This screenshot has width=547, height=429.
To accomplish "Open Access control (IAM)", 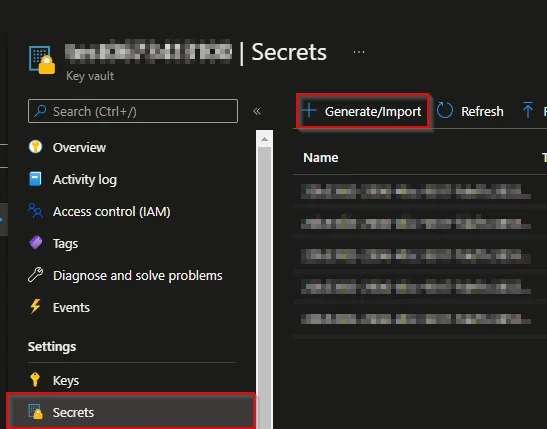I will pos(112,212).
